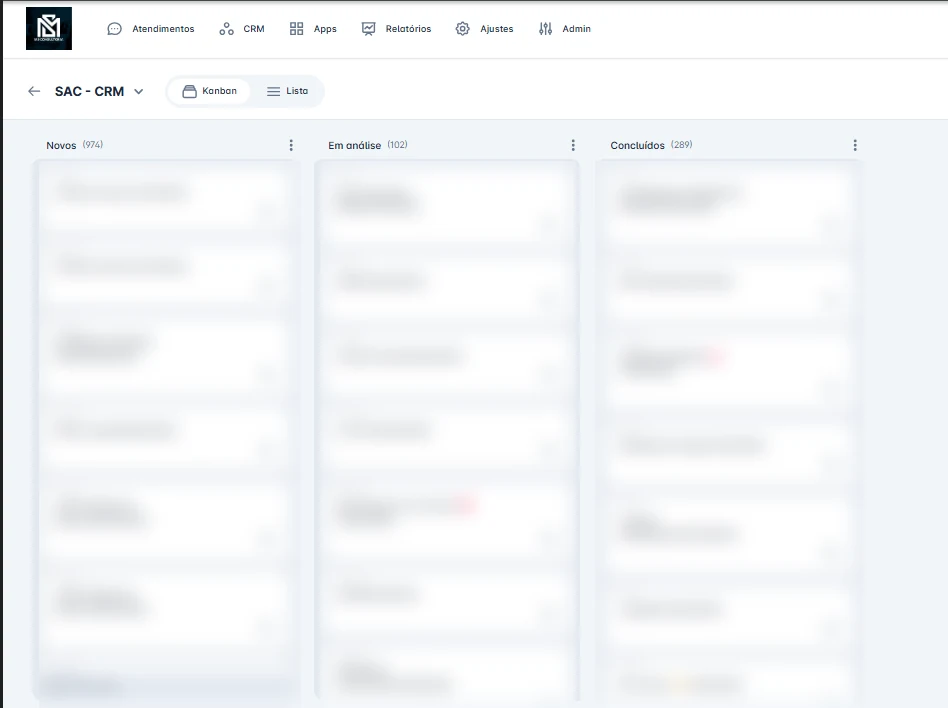Click the Apps grid icon
948x708 pixels.
(x=296, y=29)
